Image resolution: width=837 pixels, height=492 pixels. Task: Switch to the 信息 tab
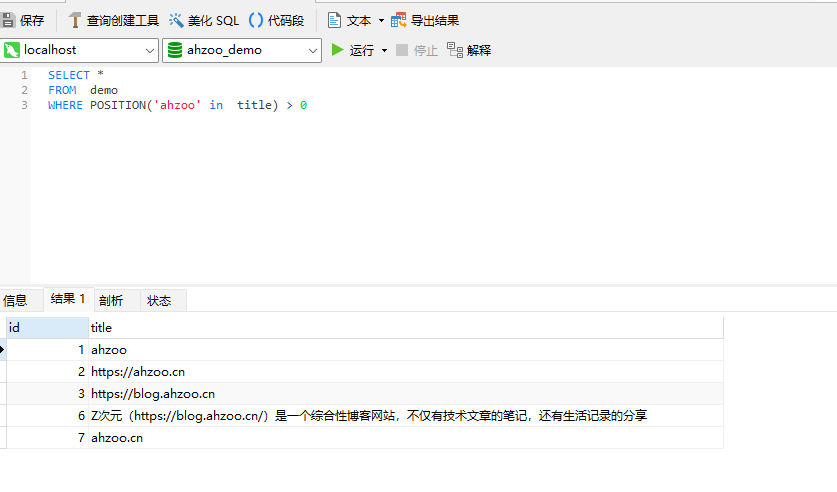tap(15, 300)
